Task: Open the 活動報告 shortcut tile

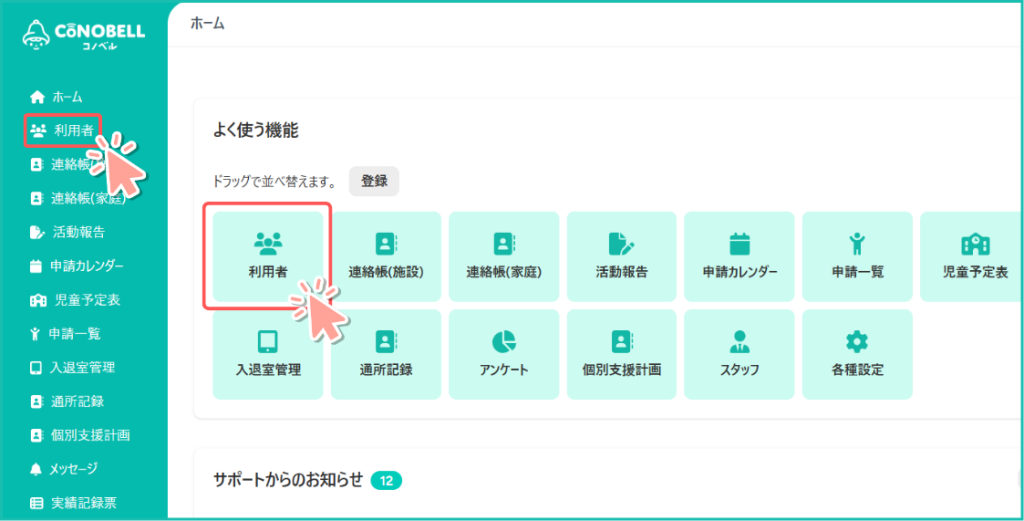Action: (621, 255)
